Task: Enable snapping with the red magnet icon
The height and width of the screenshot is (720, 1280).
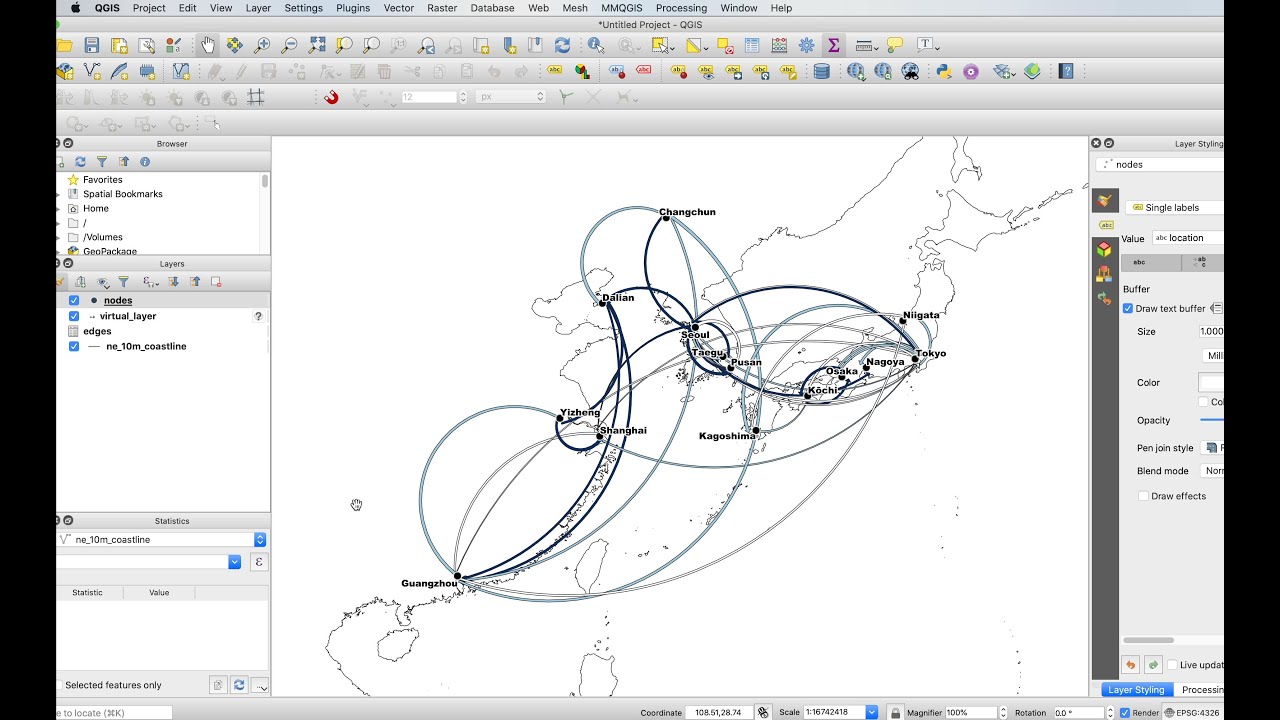Action: tap(331, 97)
